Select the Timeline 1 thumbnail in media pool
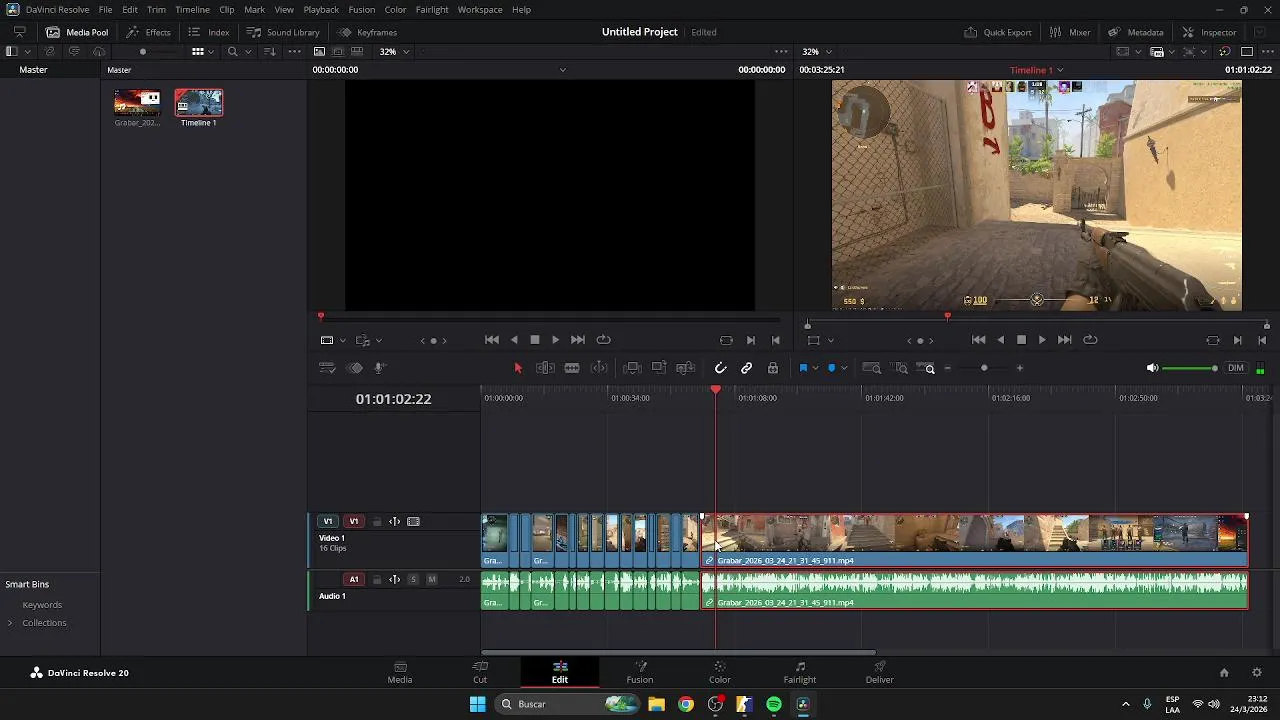 [199, 104]
